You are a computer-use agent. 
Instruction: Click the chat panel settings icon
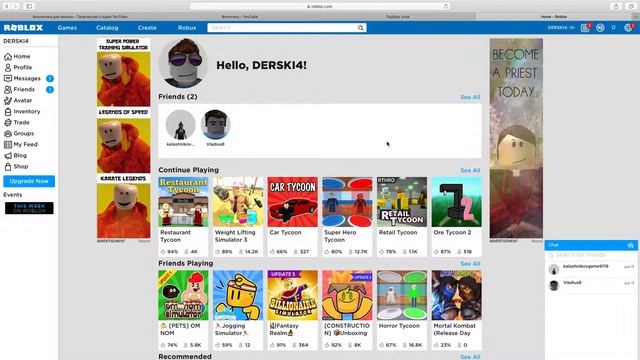coord(630,245)
